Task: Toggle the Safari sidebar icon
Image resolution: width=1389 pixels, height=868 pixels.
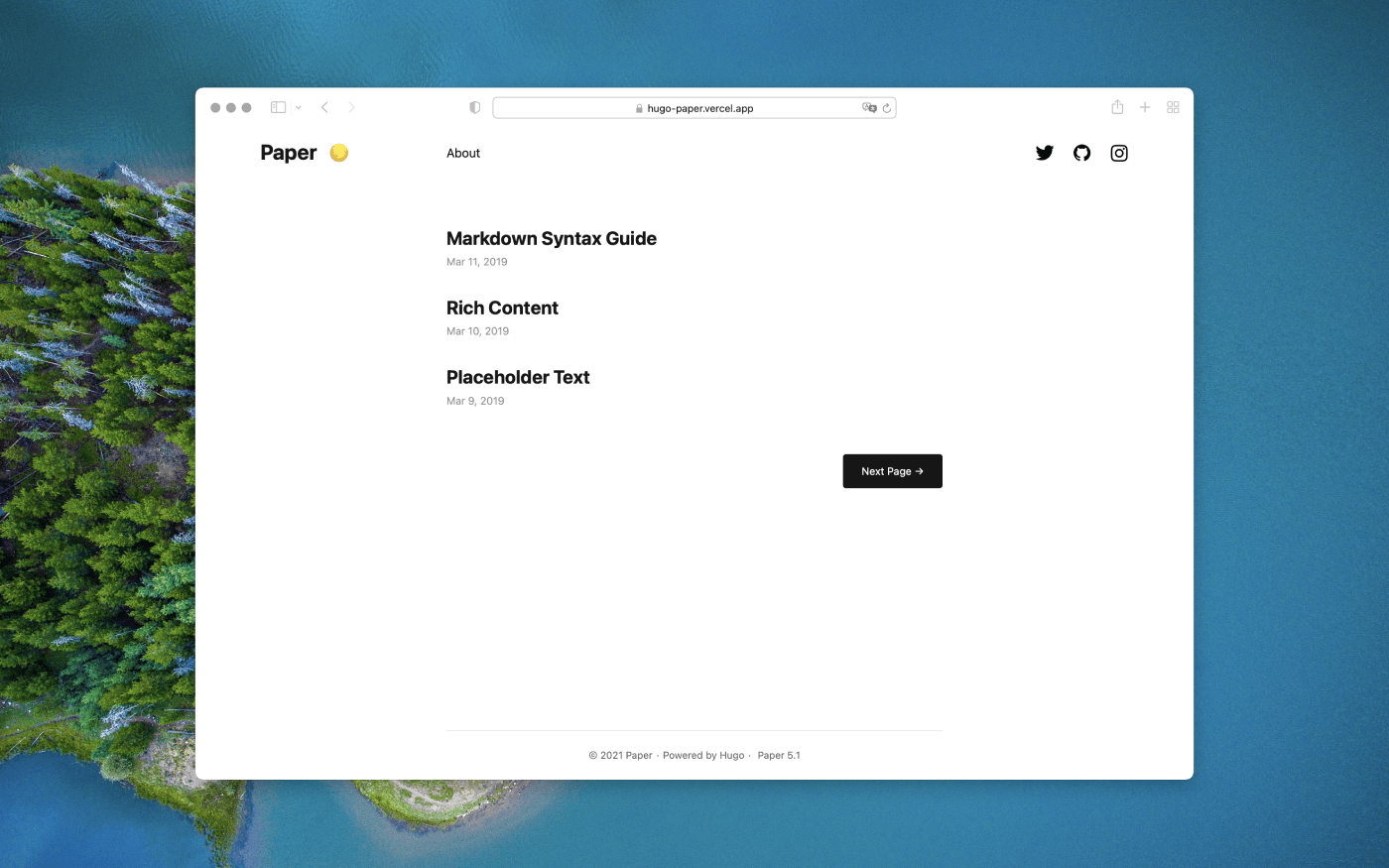Action: pyautogui.click(x=278, y=107)
